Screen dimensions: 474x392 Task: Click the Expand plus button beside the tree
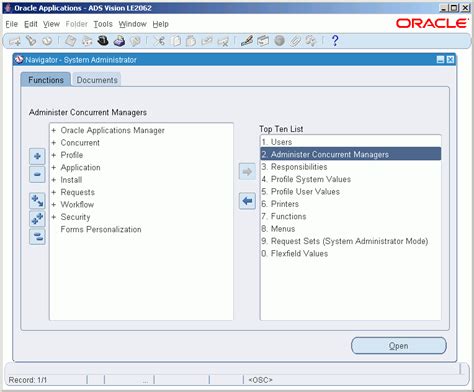[x=37, y=156]
